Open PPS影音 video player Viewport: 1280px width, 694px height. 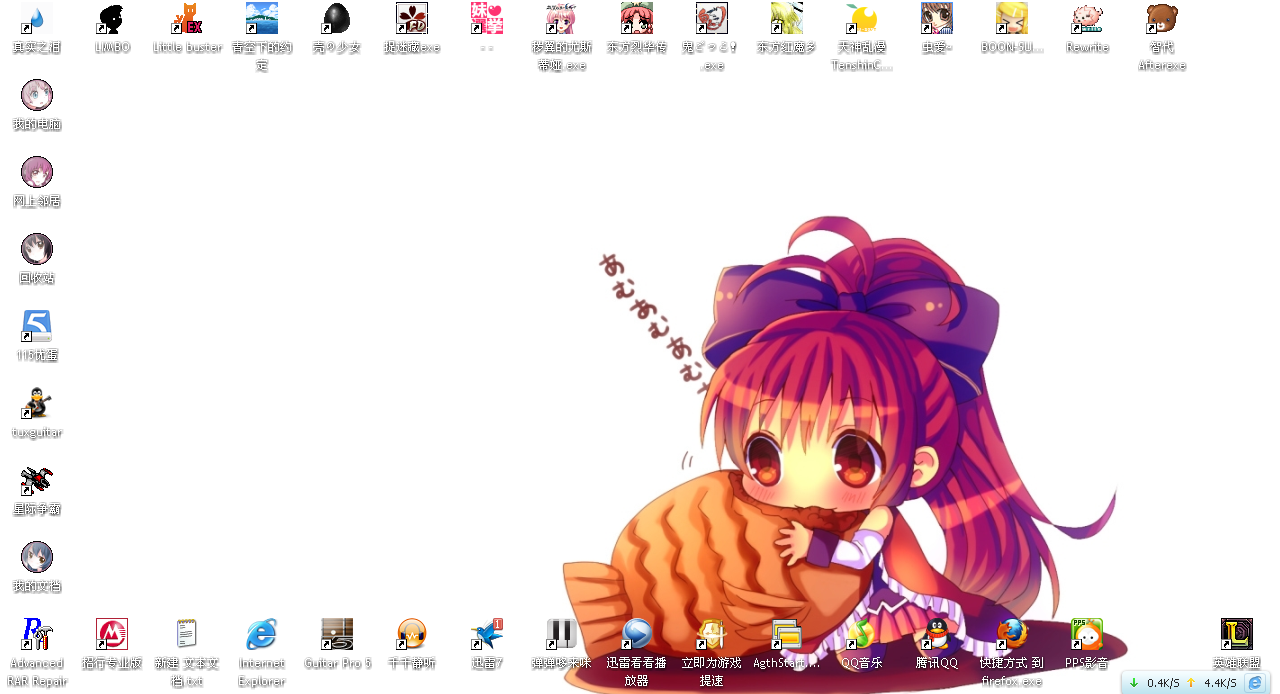[1087, 634]
